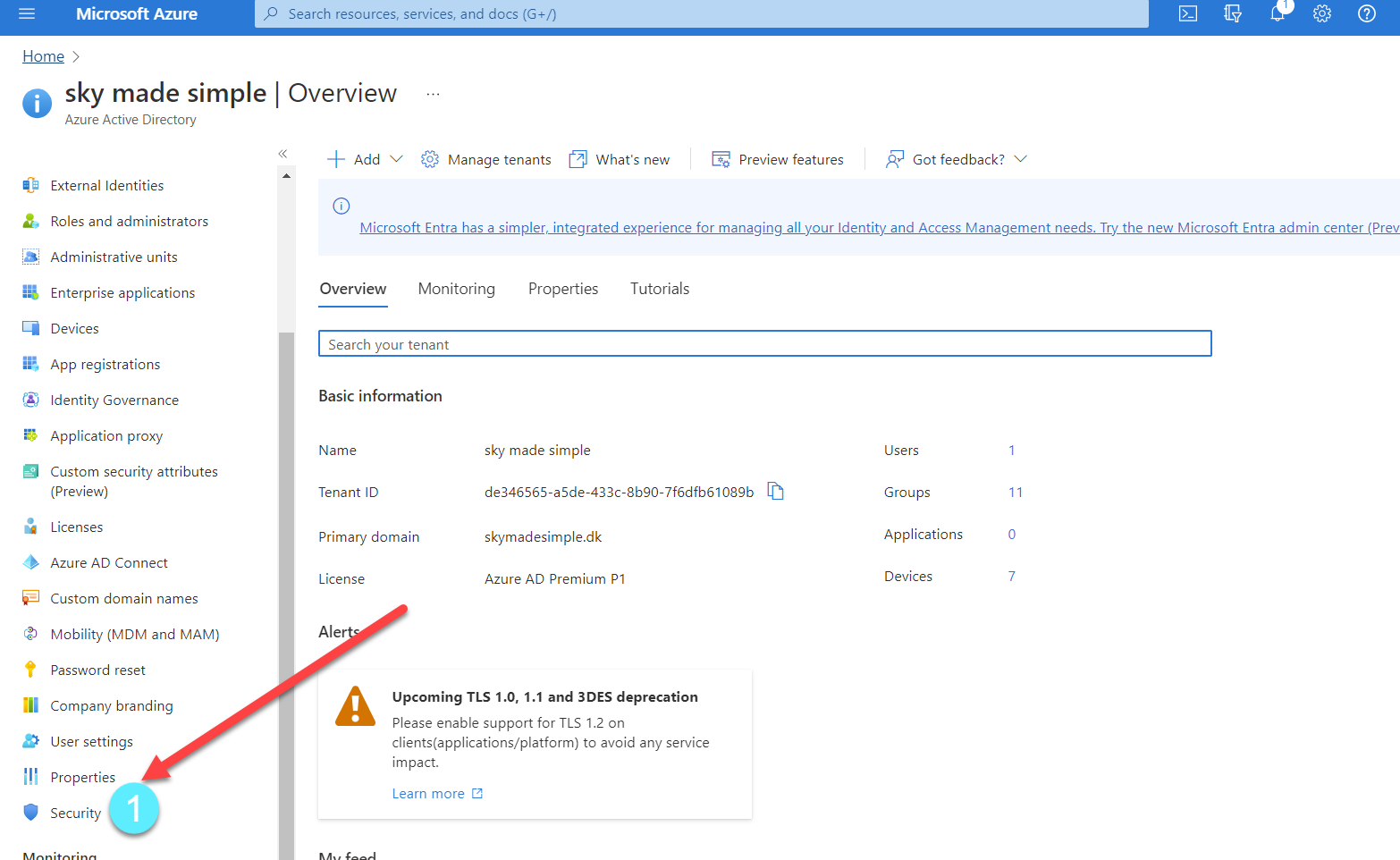This screenshot has height=860, width=1400.
Task: Collapse the left navigation menu
Action: (283, 154)
